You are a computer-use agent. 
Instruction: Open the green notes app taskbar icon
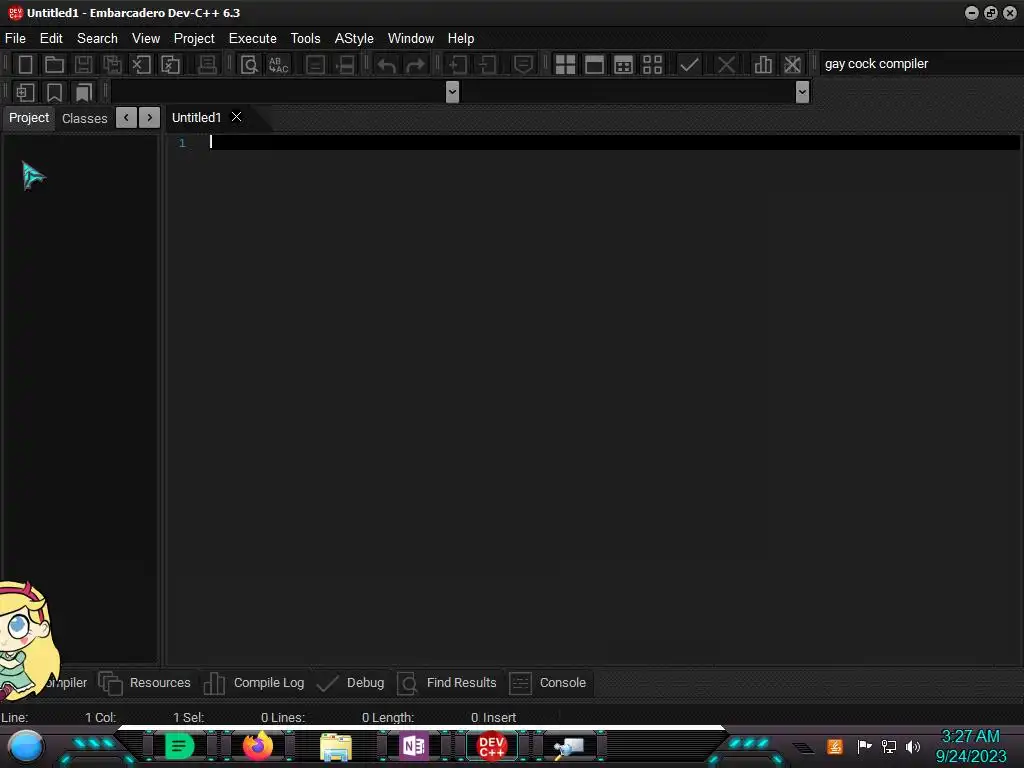[178, 746]
